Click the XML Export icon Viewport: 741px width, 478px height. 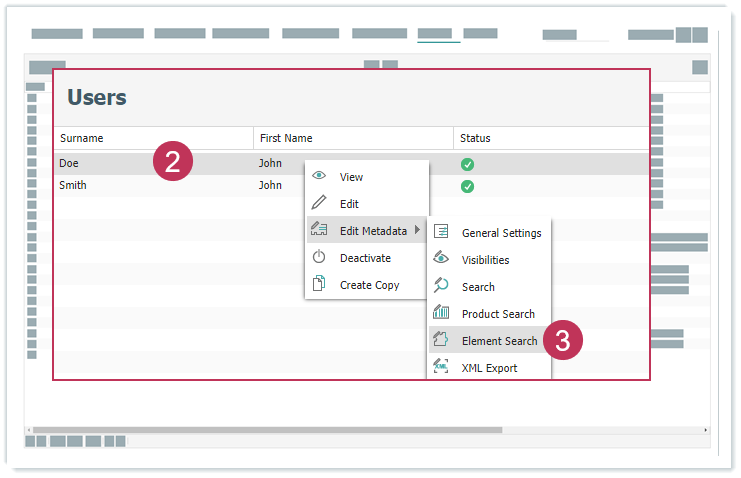tap(441, 367)
